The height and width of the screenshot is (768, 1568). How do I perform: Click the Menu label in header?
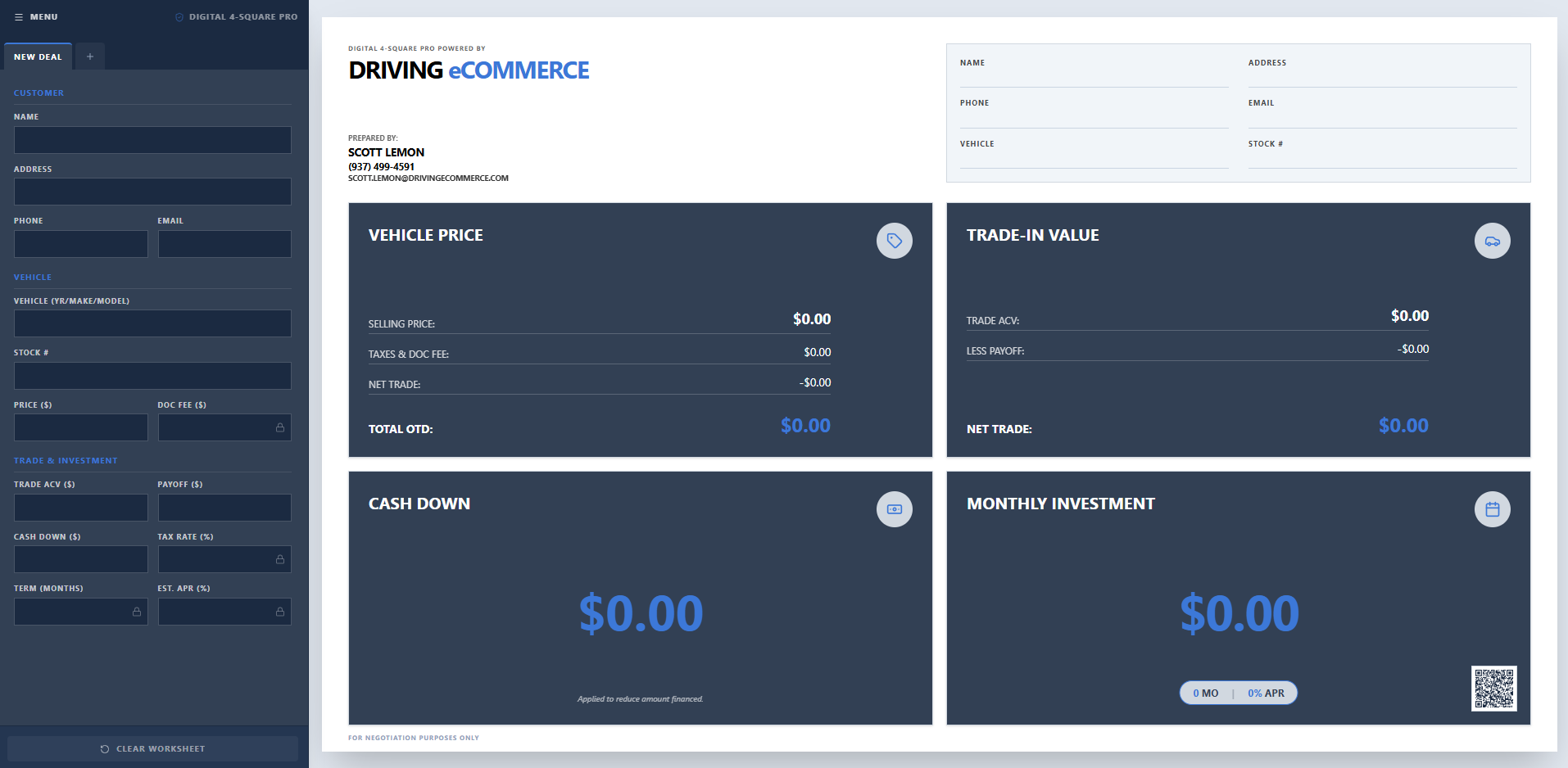coord(44,16)
